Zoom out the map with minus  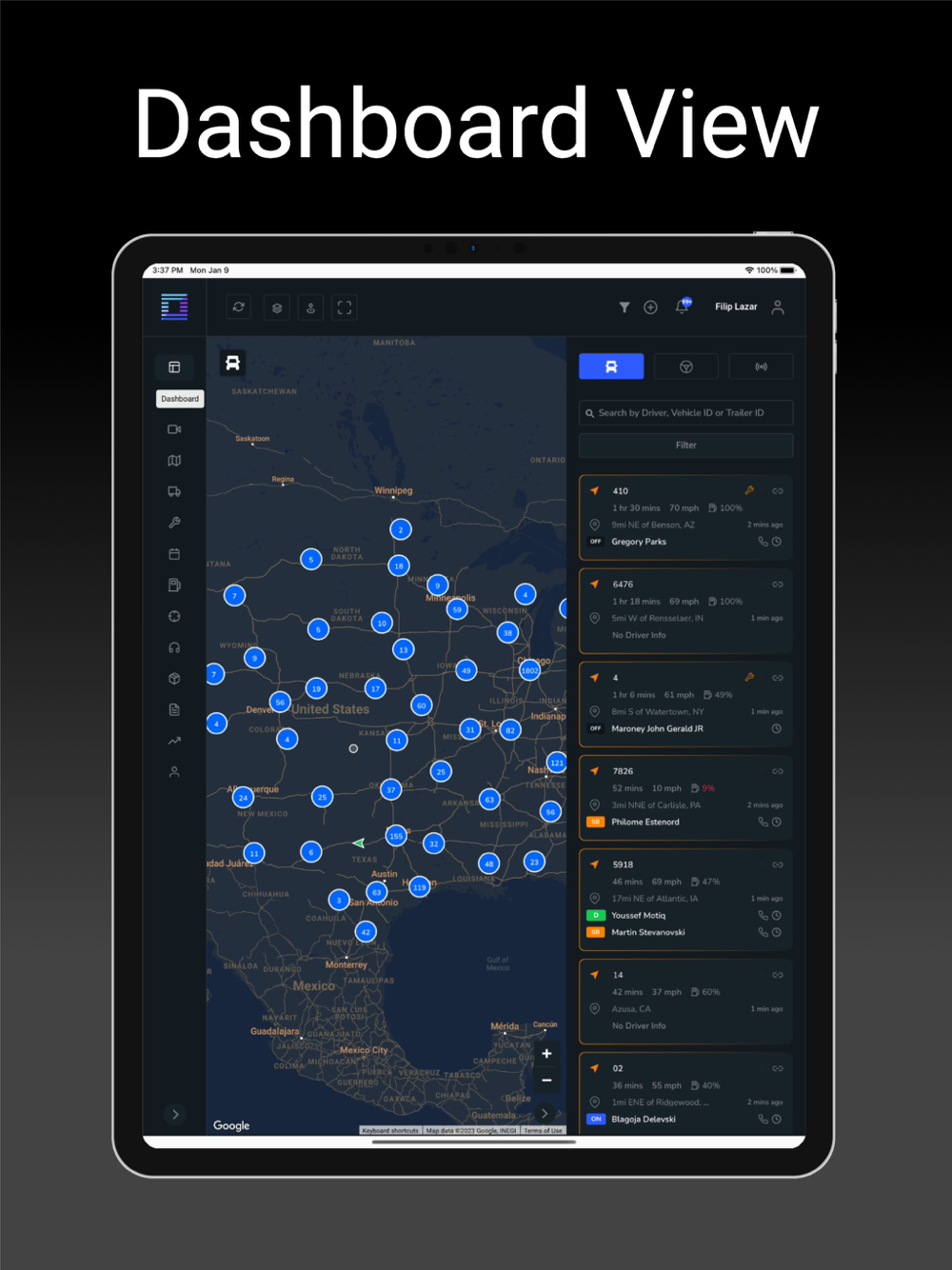546,1081
